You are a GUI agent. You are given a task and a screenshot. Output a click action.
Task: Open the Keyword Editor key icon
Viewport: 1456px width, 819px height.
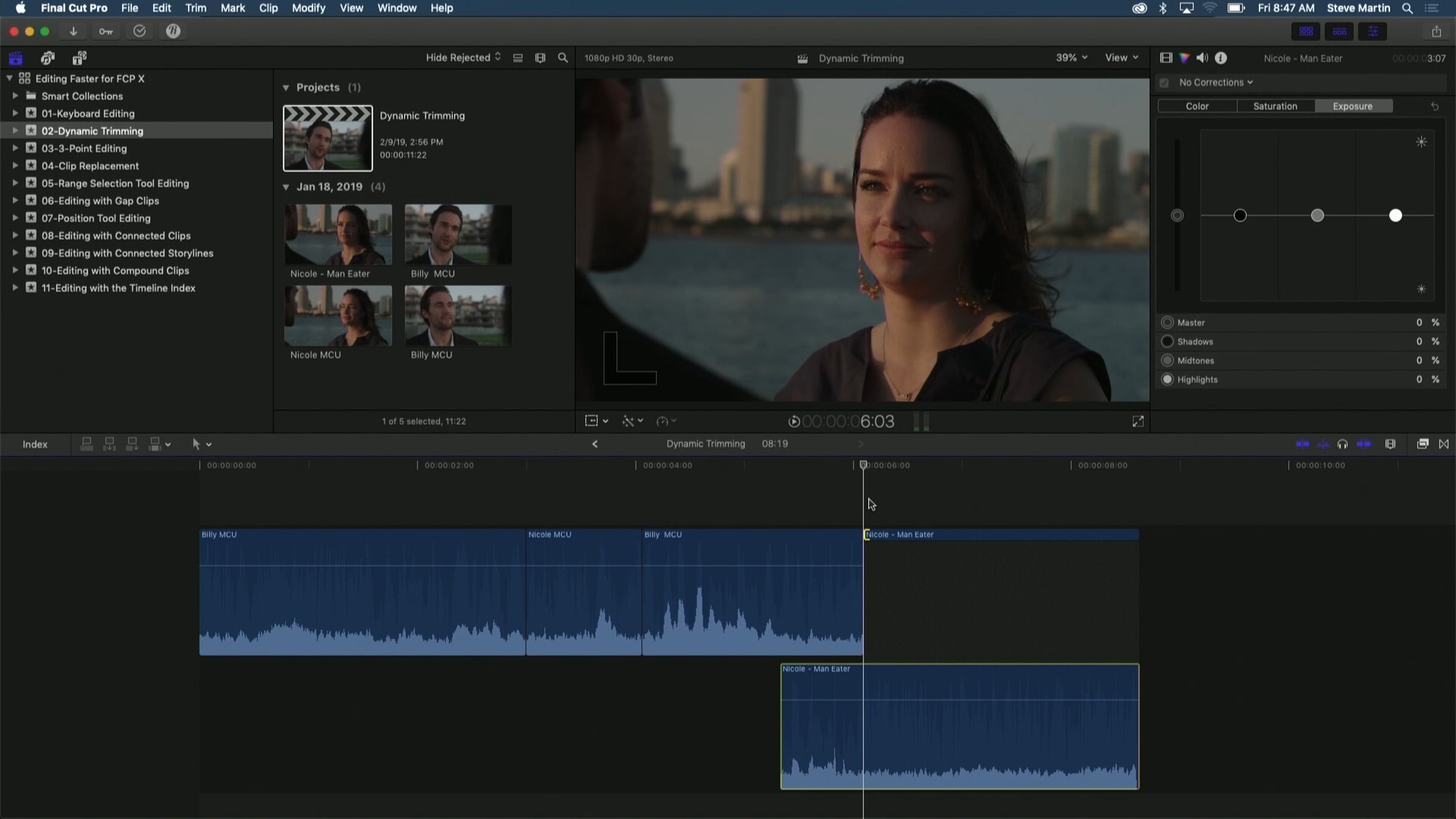tap(106, 32)
